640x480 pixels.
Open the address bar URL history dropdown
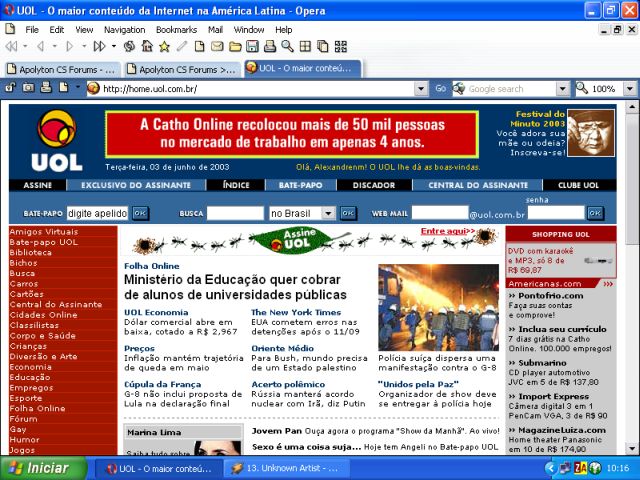click(421, 89)
